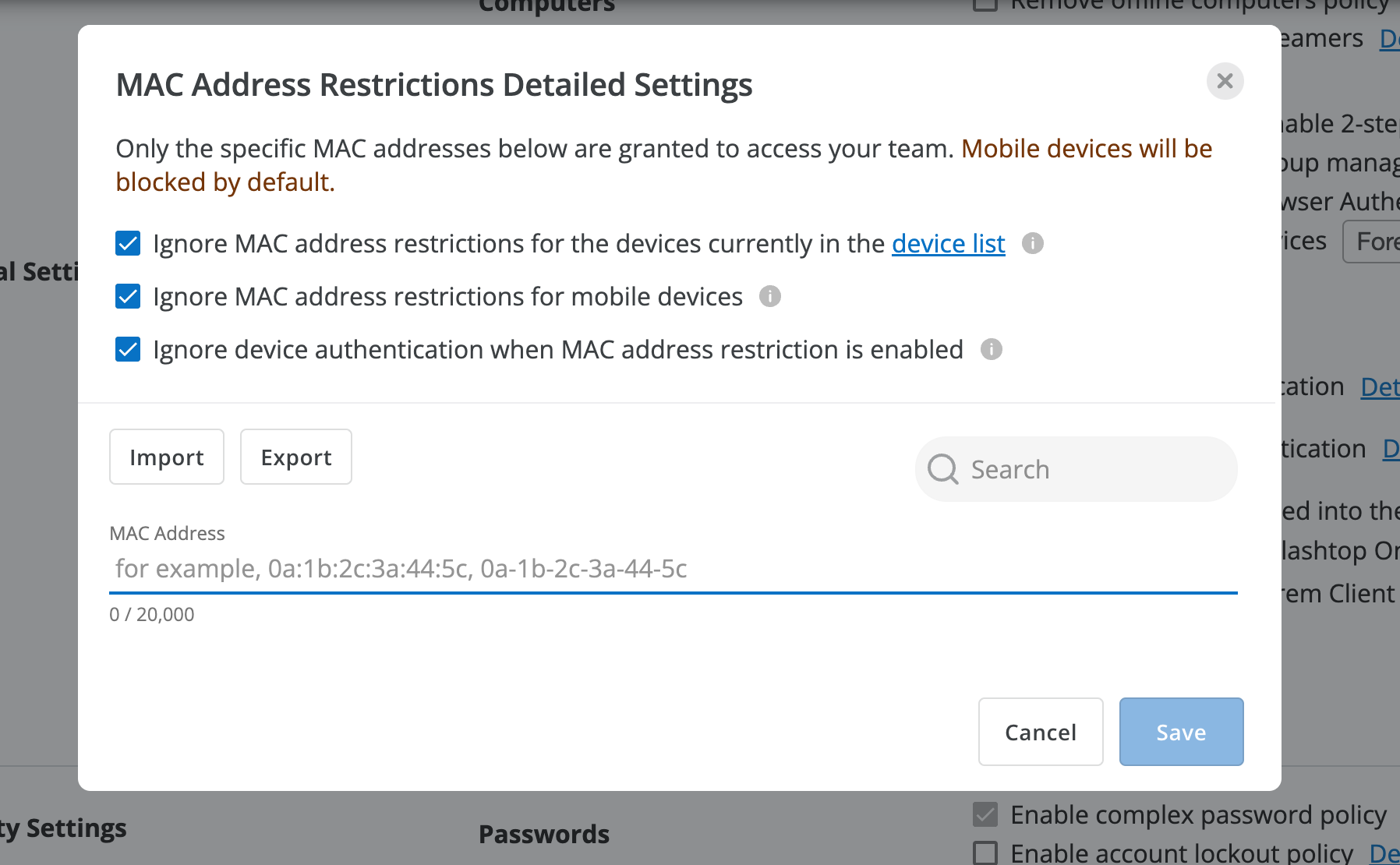This screenshot has width=1400, height=865.
Task: Uncheck ignore MAC restrictions for device list
Action: [x=127, y=243]
